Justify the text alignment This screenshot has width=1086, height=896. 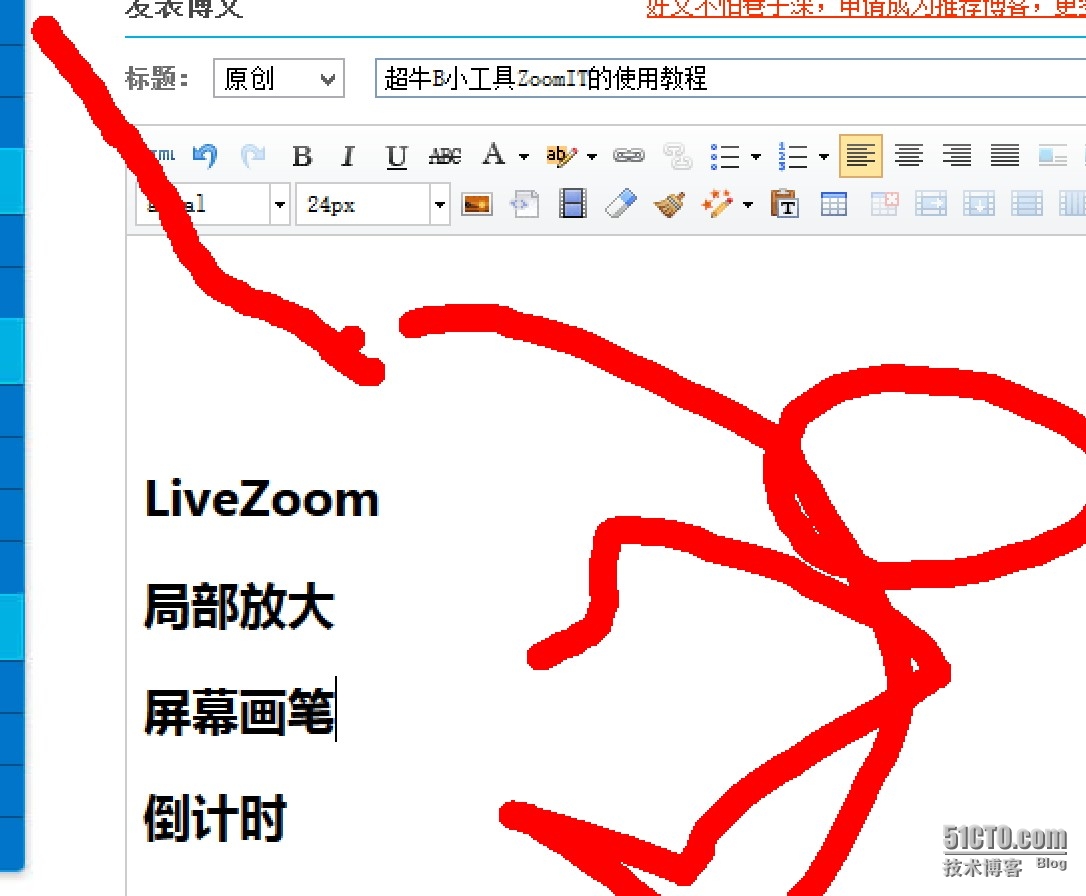1005,156
